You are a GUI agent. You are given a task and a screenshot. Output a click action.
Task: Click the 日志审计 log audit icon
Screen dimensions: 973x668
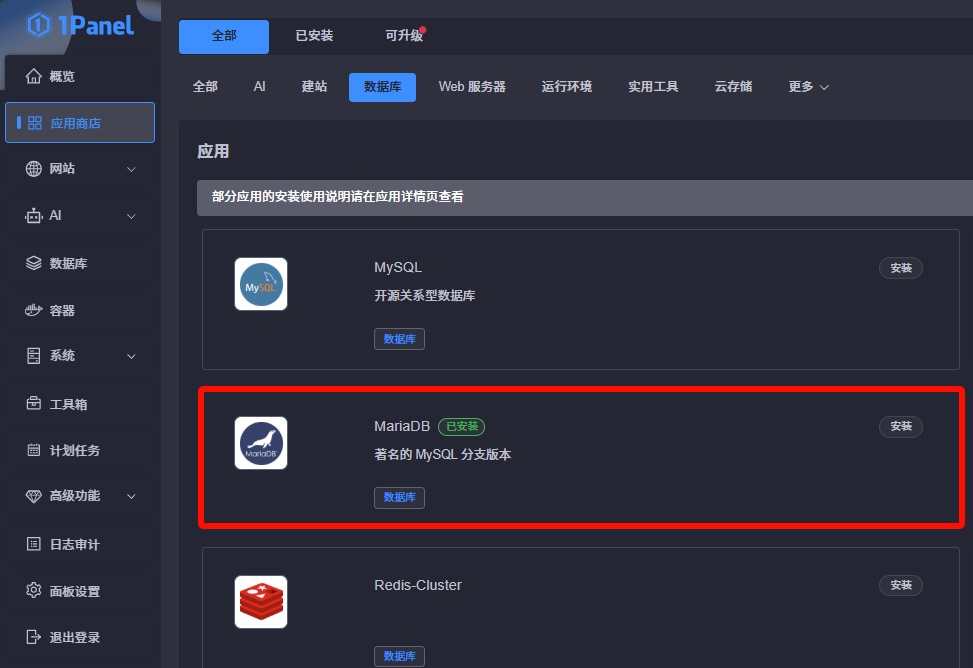[34, 544]
